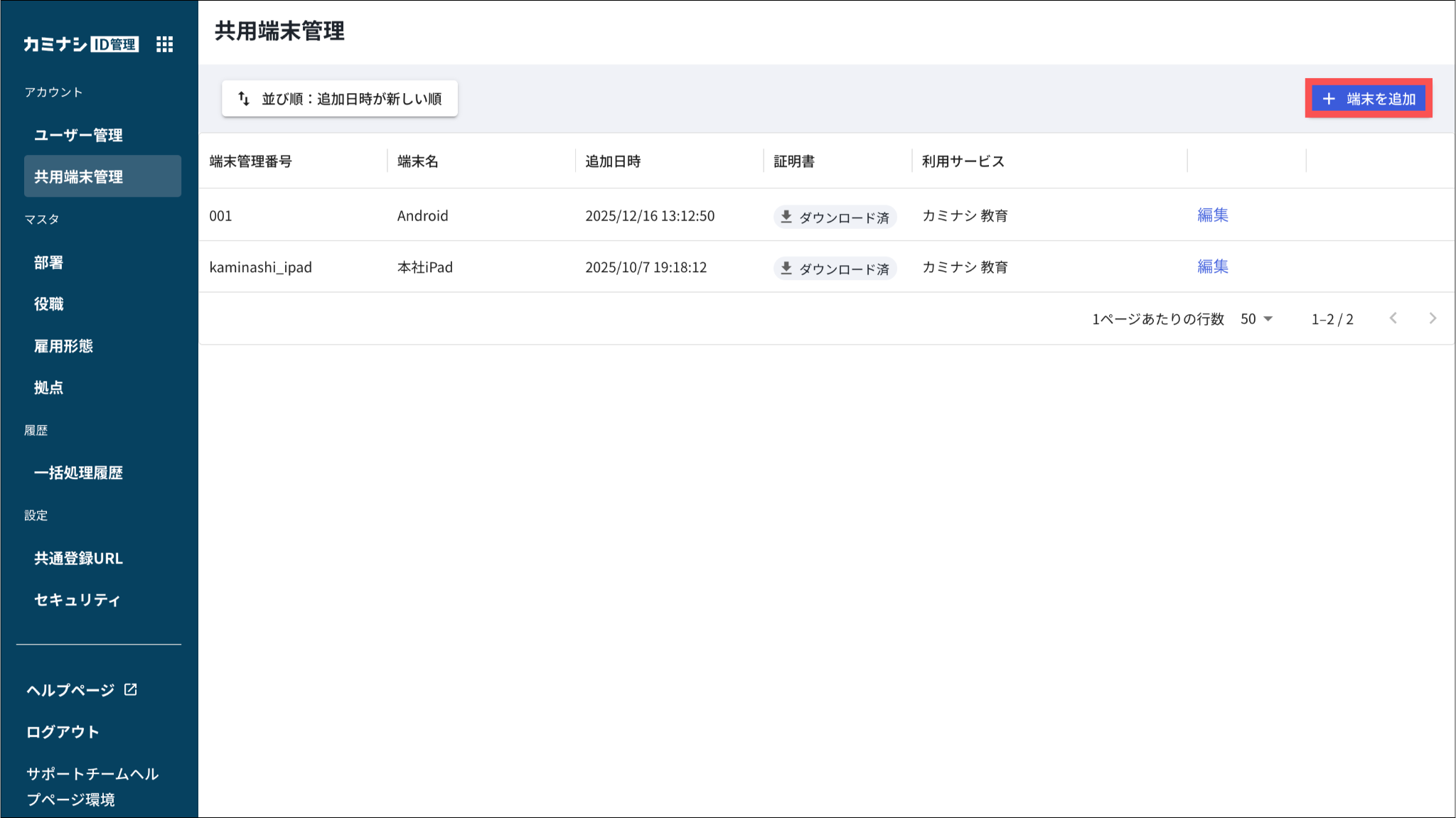Click 編集 link for the 本社iPad device
Viewport: 1456px width, 818px height.
click(1212, 267)
